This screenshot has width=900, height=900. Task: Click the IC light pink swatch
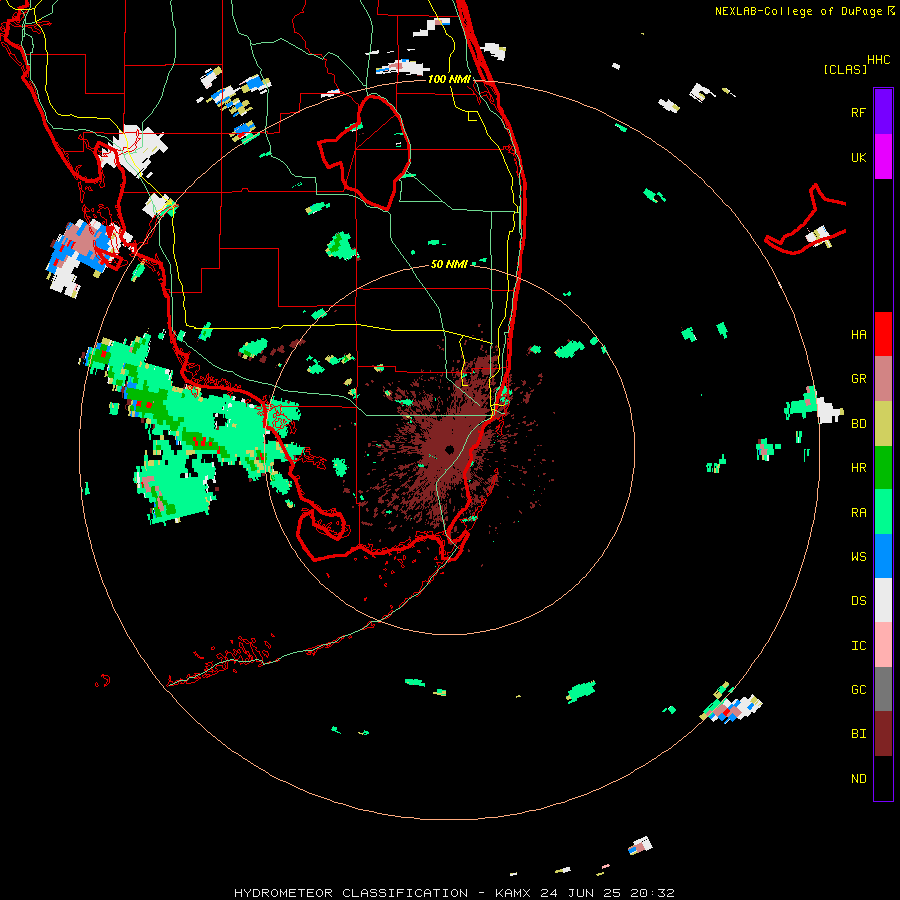tap(883, 645)
